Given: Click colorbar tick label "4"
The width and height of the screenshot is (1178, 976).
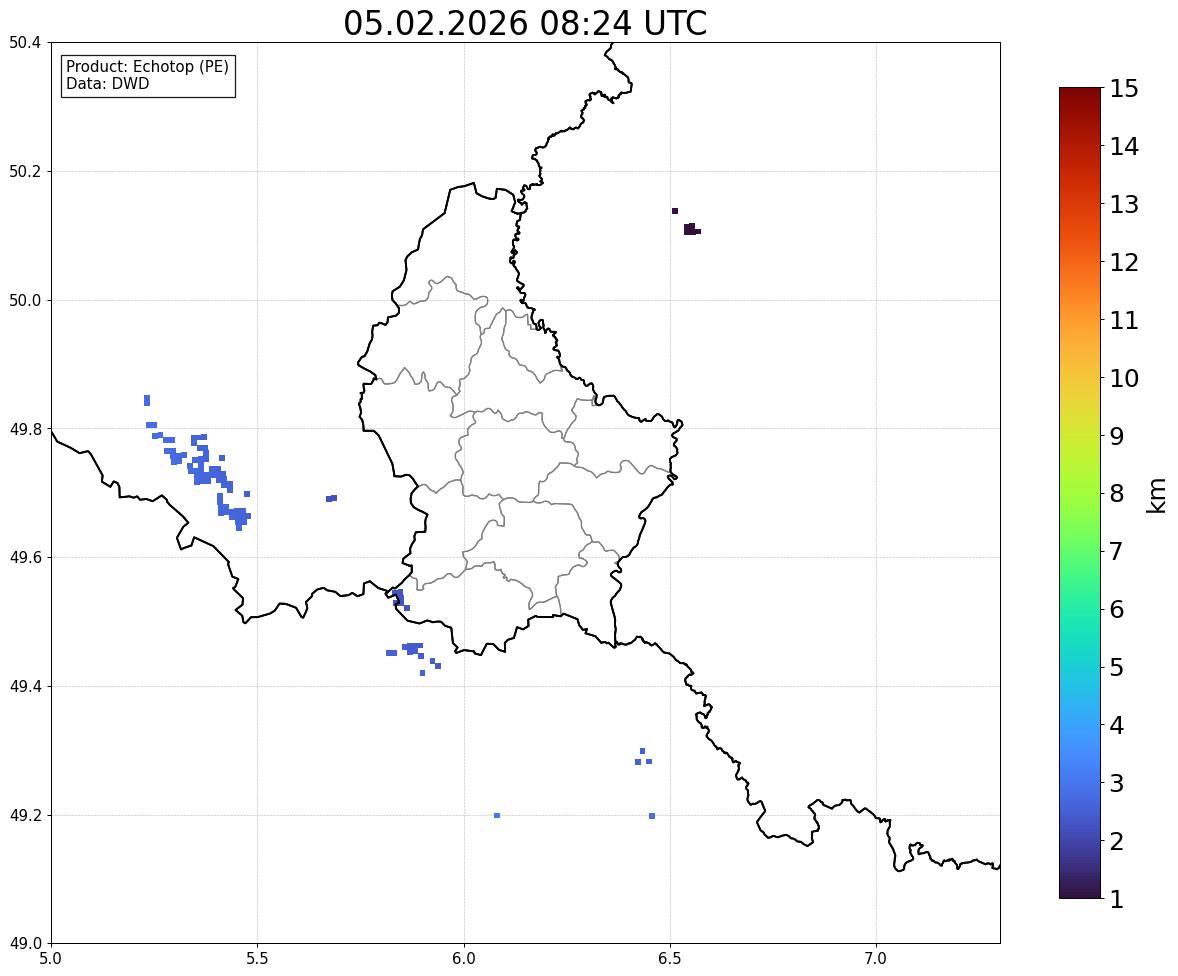Looking at the screenshot, I should (x=1116, y=725).
